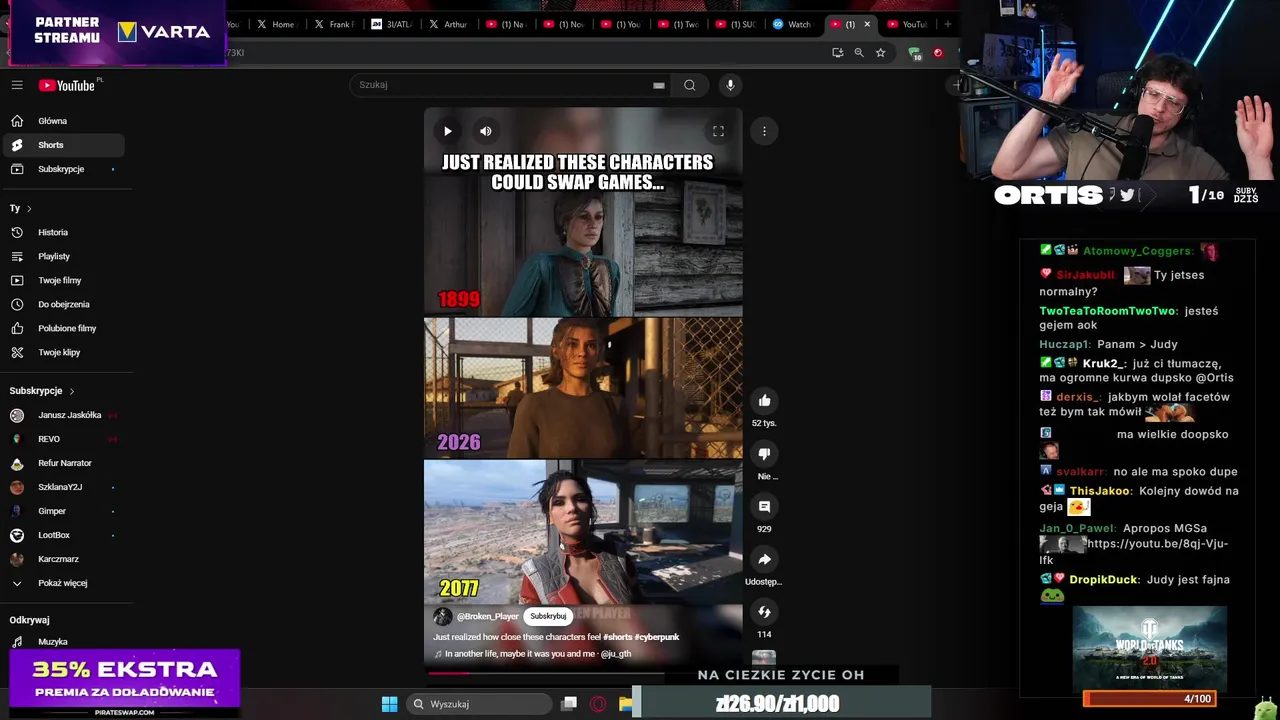Play the Shorts video
The width and height of the screenshot is (1280, 720).
[447, 131]
